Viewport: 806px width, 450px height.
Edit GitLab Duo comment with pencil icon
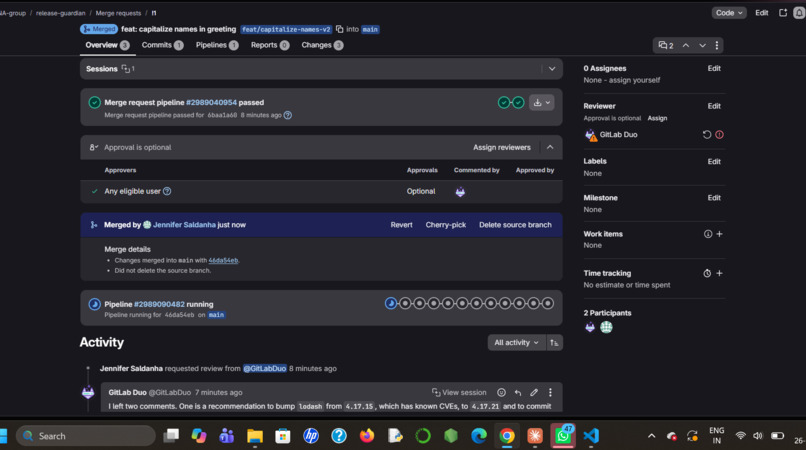pyautogui.click(x=534, y=392)
